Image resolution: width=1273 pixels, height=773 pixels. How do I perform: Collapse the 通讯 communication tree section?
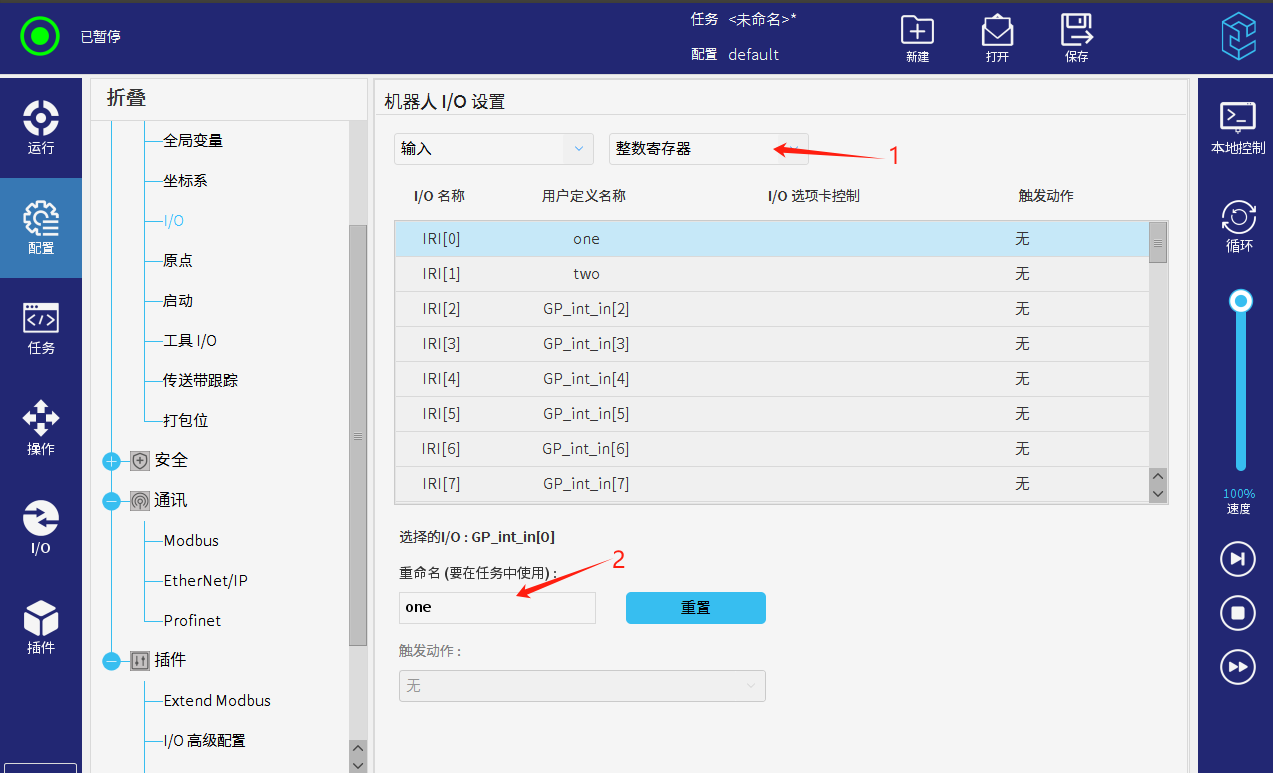[x=111, y=501]
